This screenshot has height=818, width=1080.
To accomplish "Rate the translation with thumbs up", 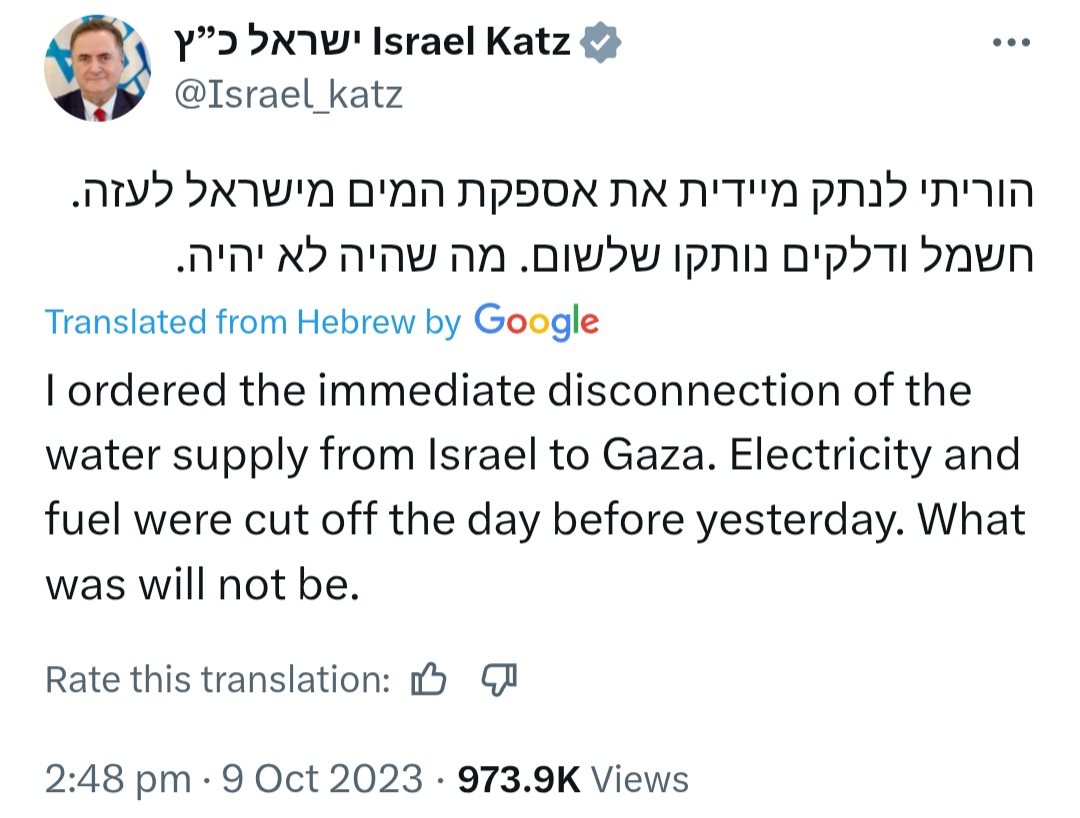I will [428, 680].
